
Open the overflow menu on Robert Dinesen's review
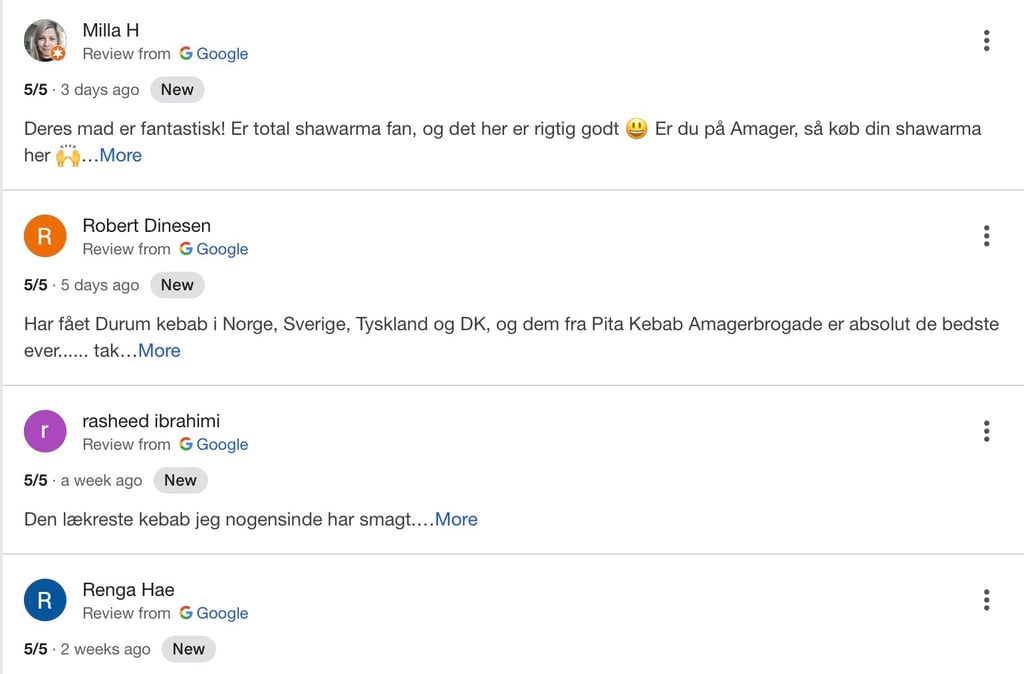(x=987, y=235)
